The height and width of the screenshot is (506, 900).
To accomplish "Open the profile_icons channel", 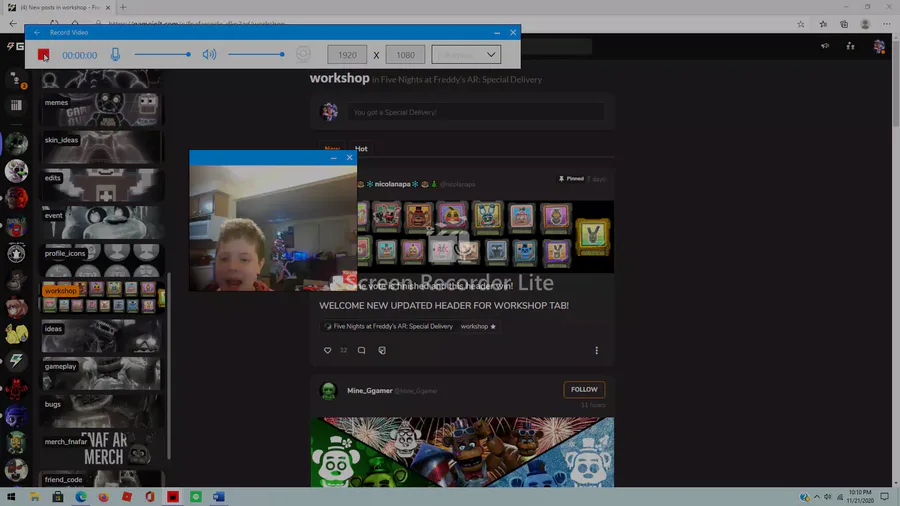I will (x=102, y=261).
